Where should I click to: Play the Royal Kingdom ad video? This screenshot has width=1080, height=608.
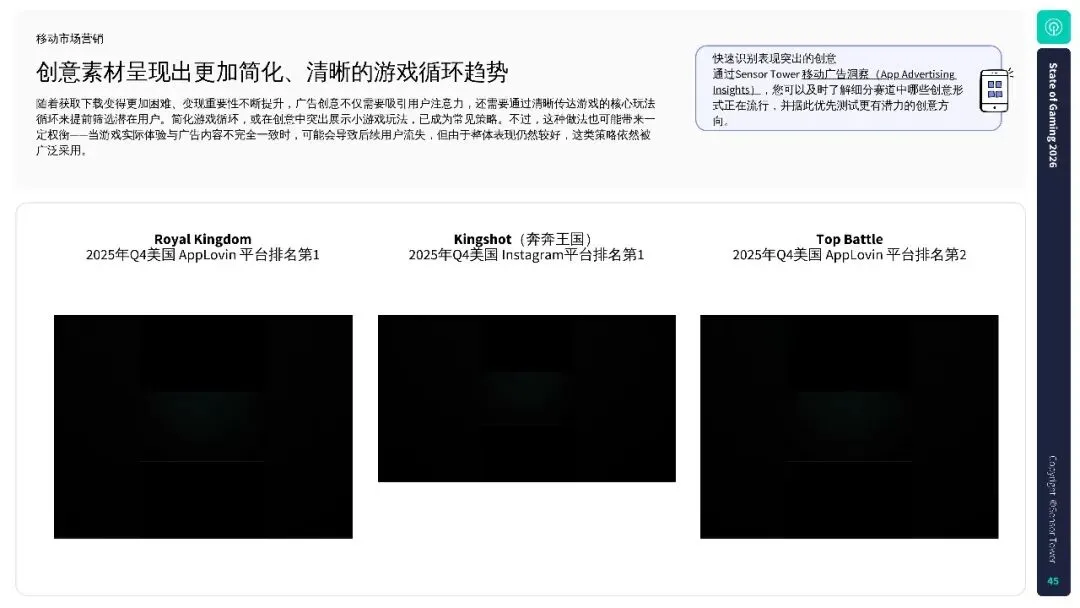(203, 426)
